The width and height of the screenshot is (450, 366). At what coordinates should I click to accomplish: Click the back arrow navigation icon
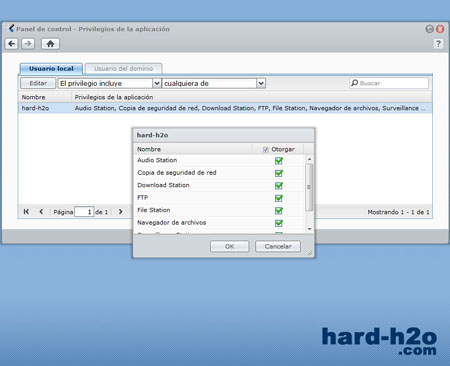[12, 44]
